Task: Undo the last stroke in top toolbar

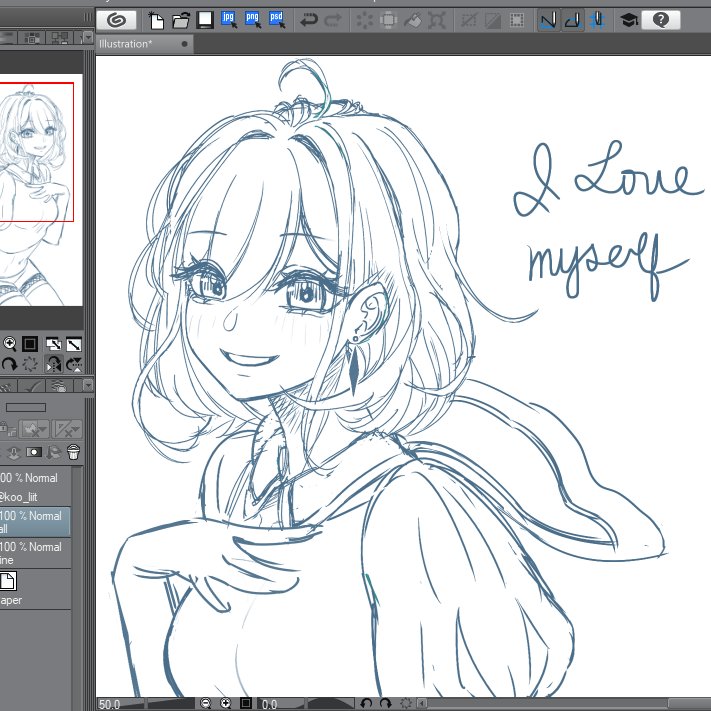Action: point(309,20)
